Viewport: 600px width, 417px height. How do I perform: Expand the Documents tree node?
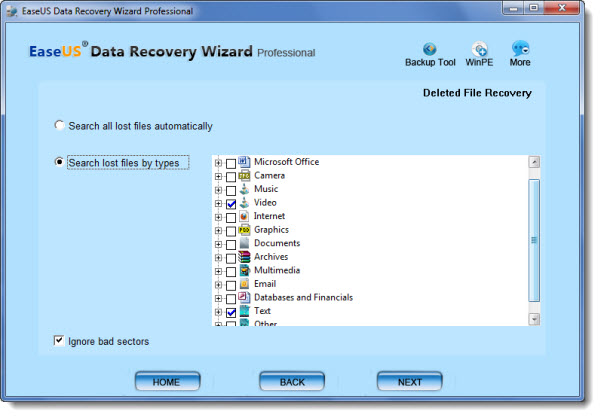[218, 244]
